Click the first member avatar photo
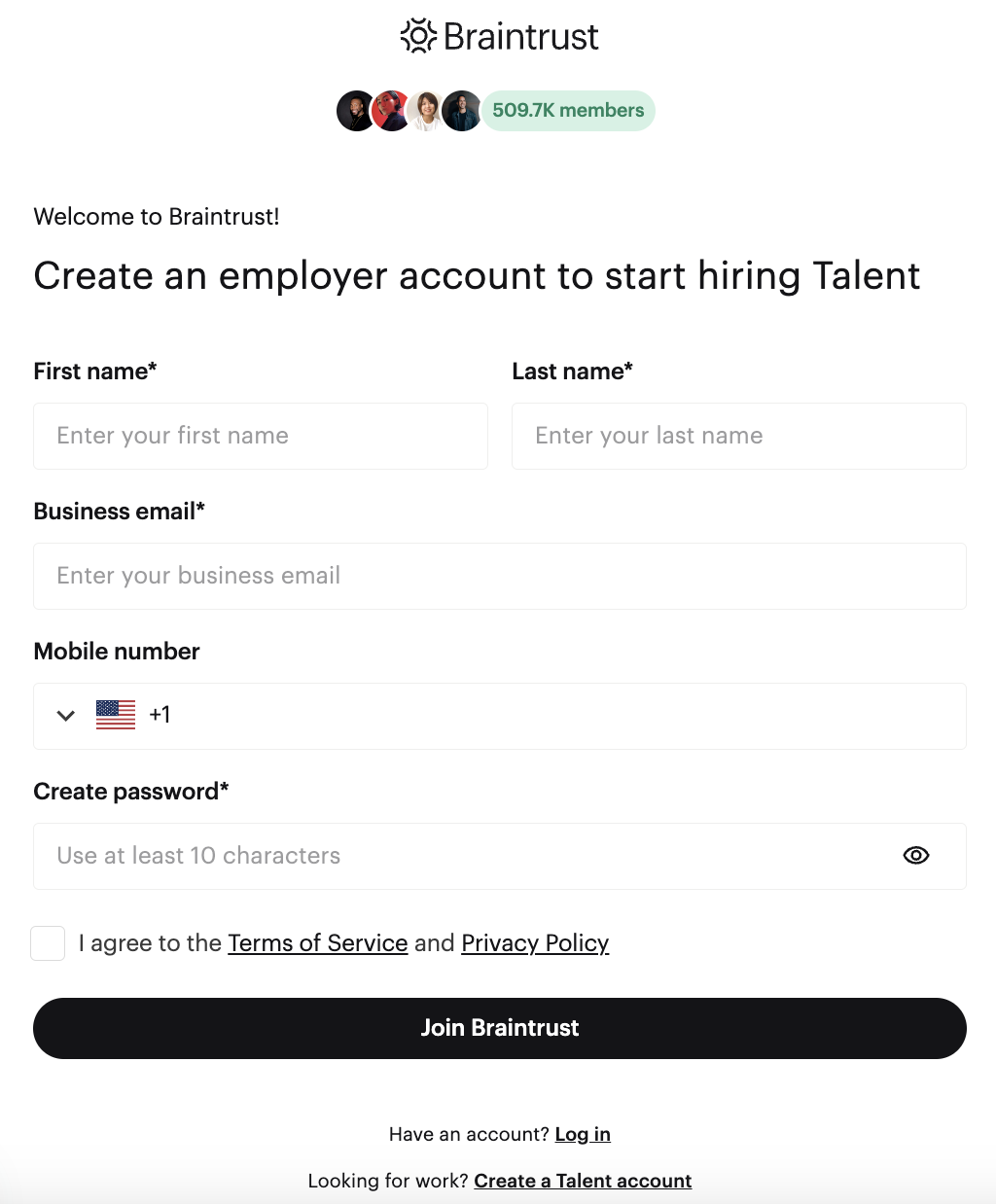 click(x=356, y=111)
